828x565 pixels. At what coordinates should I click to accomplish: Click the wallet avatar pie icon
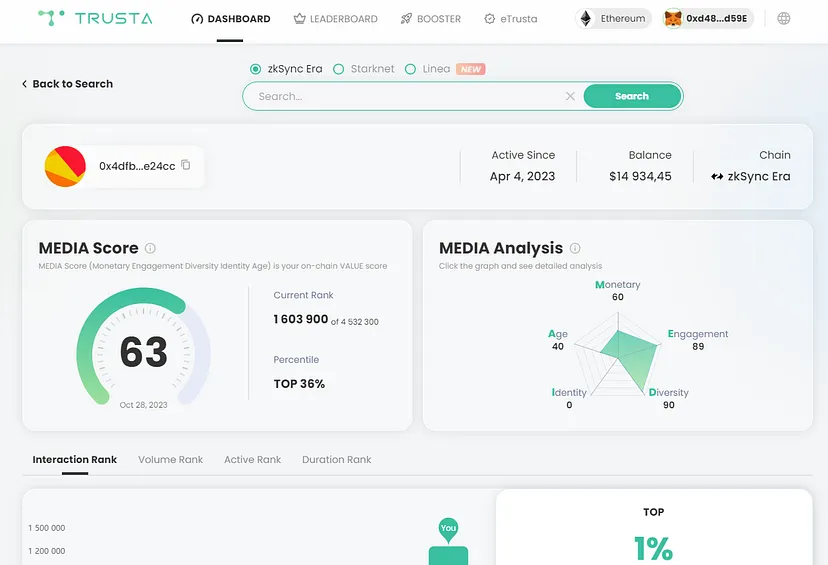(x=65, y=166)
